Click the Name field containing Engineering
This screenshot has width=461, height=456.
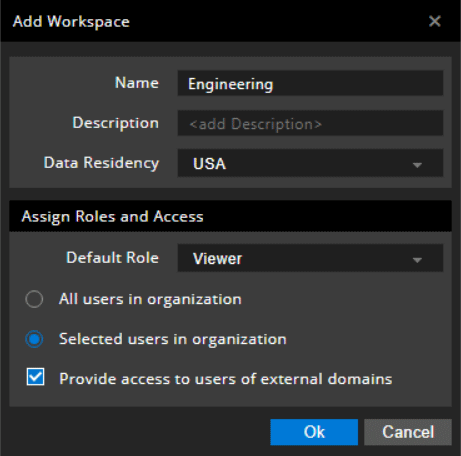(x=310, y=83)
